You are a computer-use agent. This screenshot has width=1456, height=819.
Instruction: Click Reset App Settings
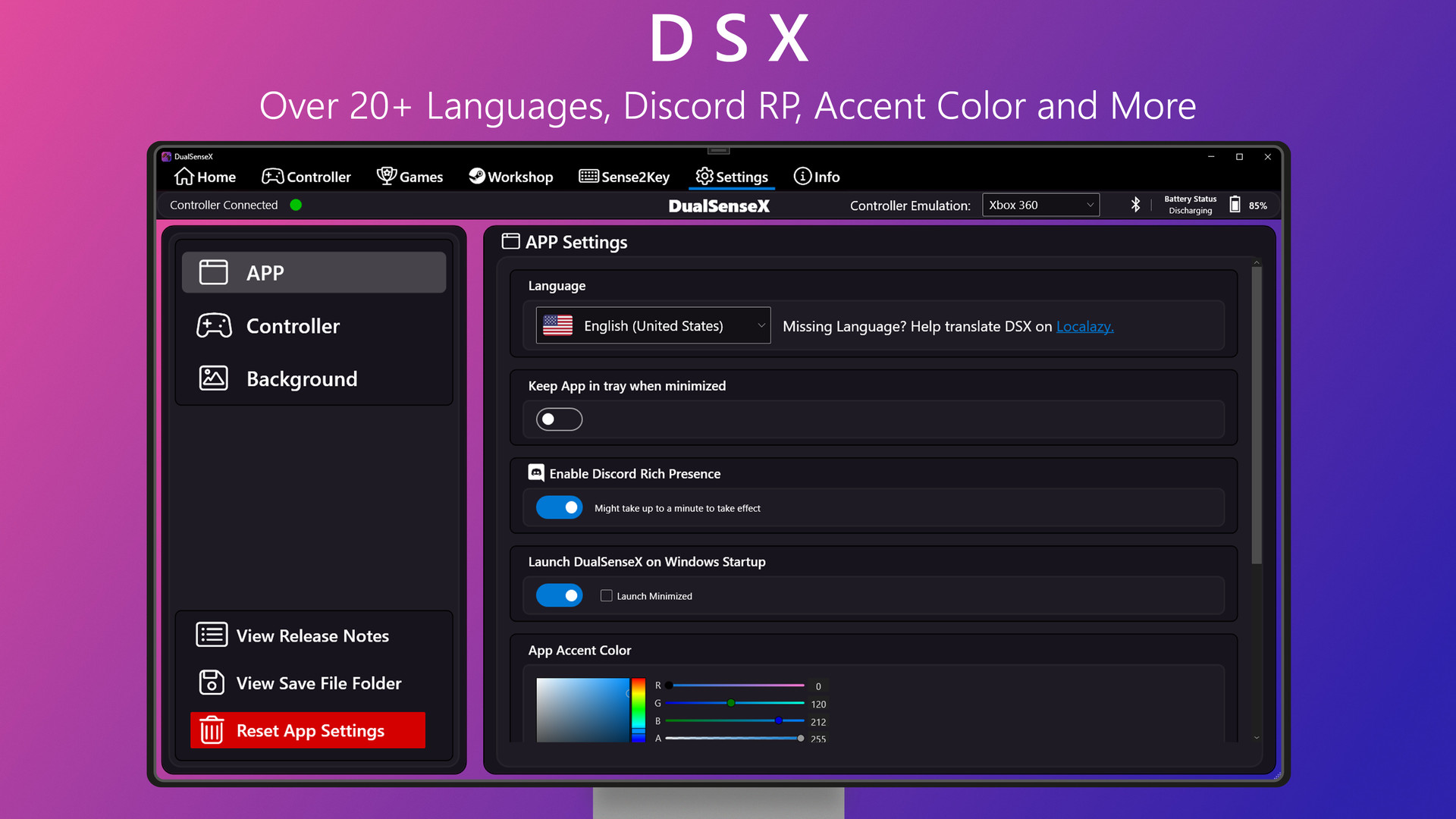308,730
